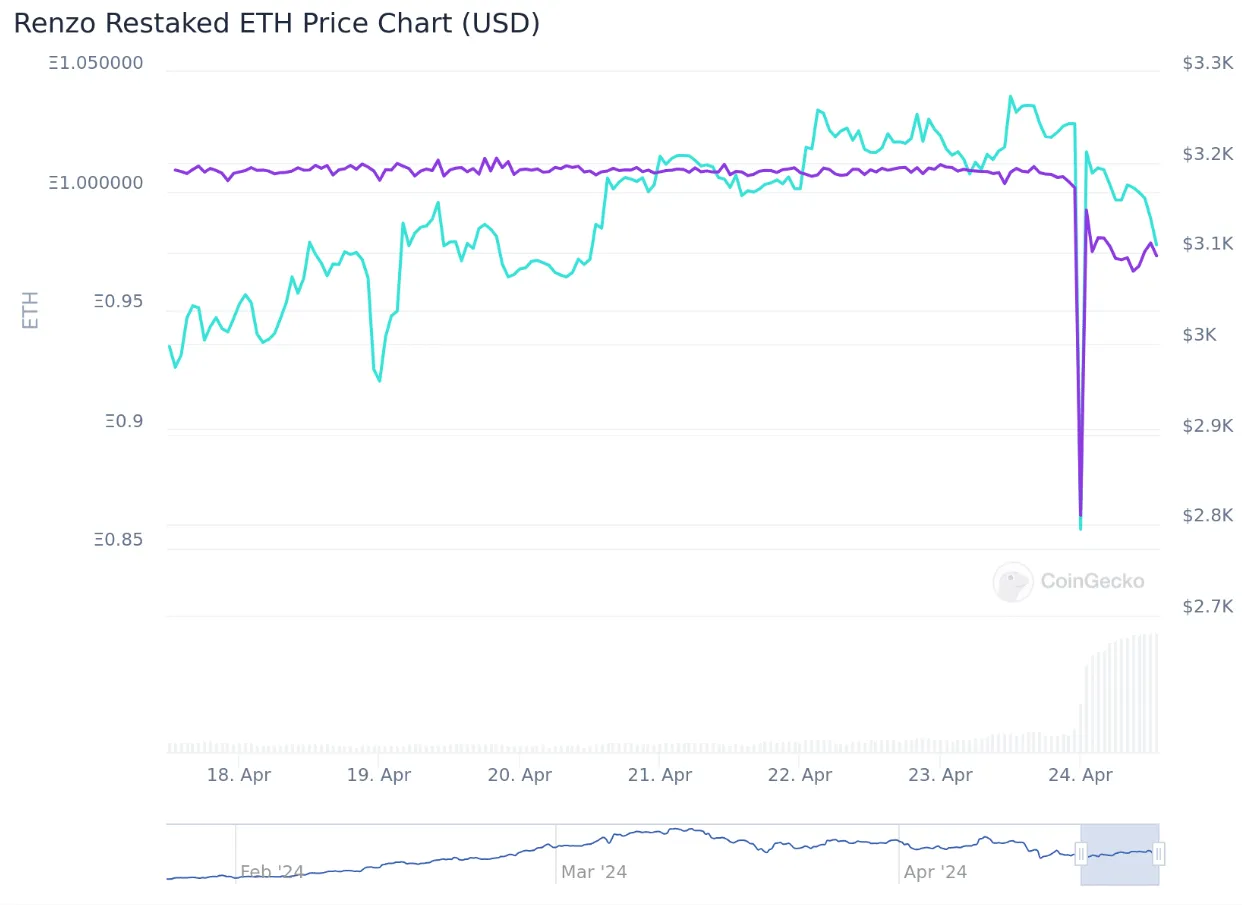Click the Ξ1.000000 left axis label
The height and width of the screenshot is (905, 1242).
(x=96, y=183)
